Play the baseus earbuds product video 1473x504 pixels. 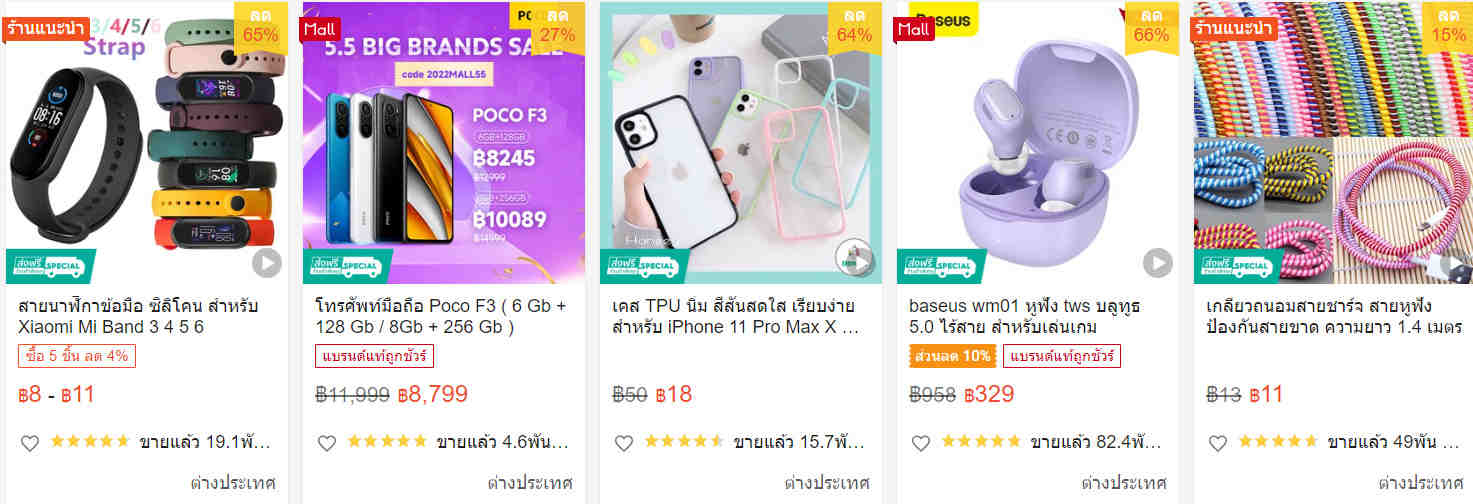[x=1157, y=263]
